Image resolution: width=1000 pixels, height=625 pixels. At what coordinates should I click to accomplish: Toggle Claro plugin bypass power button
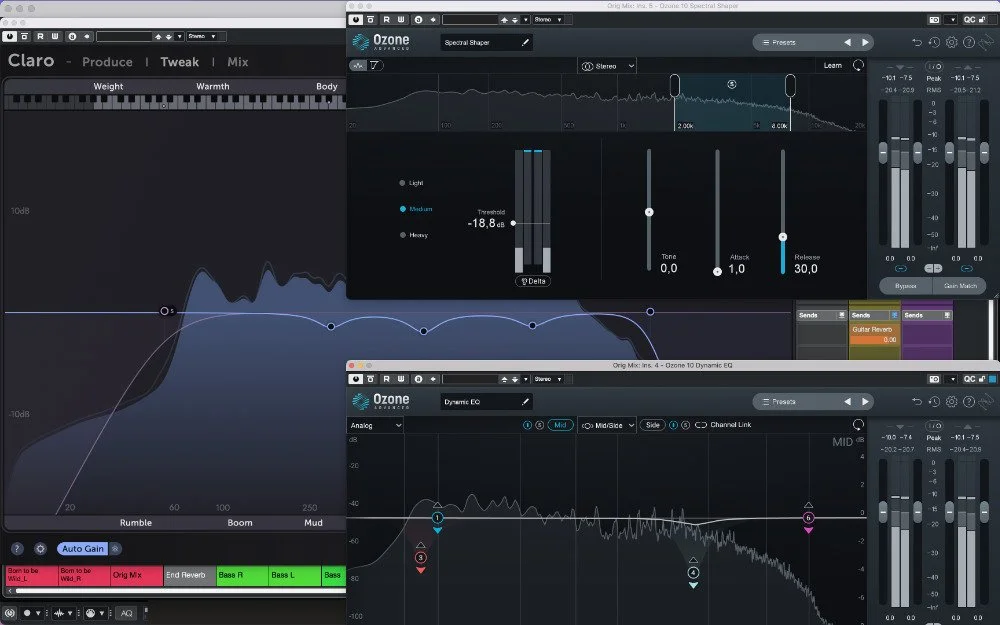click(10, 36)
